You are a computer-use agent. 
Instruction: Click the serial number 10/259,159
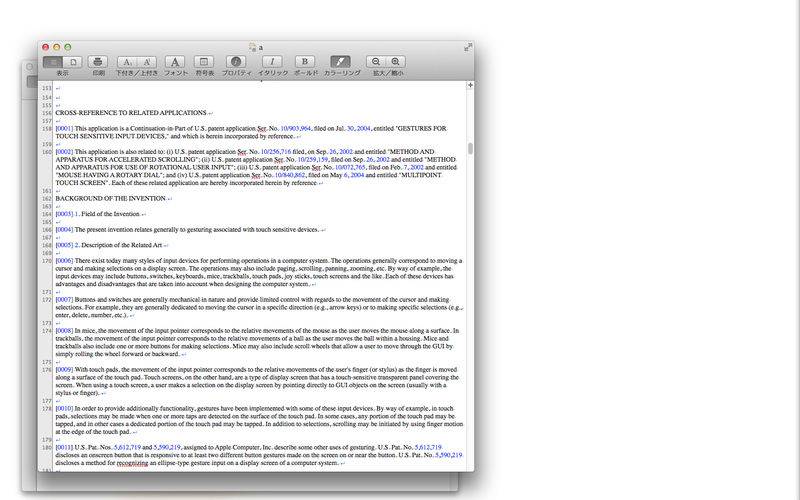[313, 160]
